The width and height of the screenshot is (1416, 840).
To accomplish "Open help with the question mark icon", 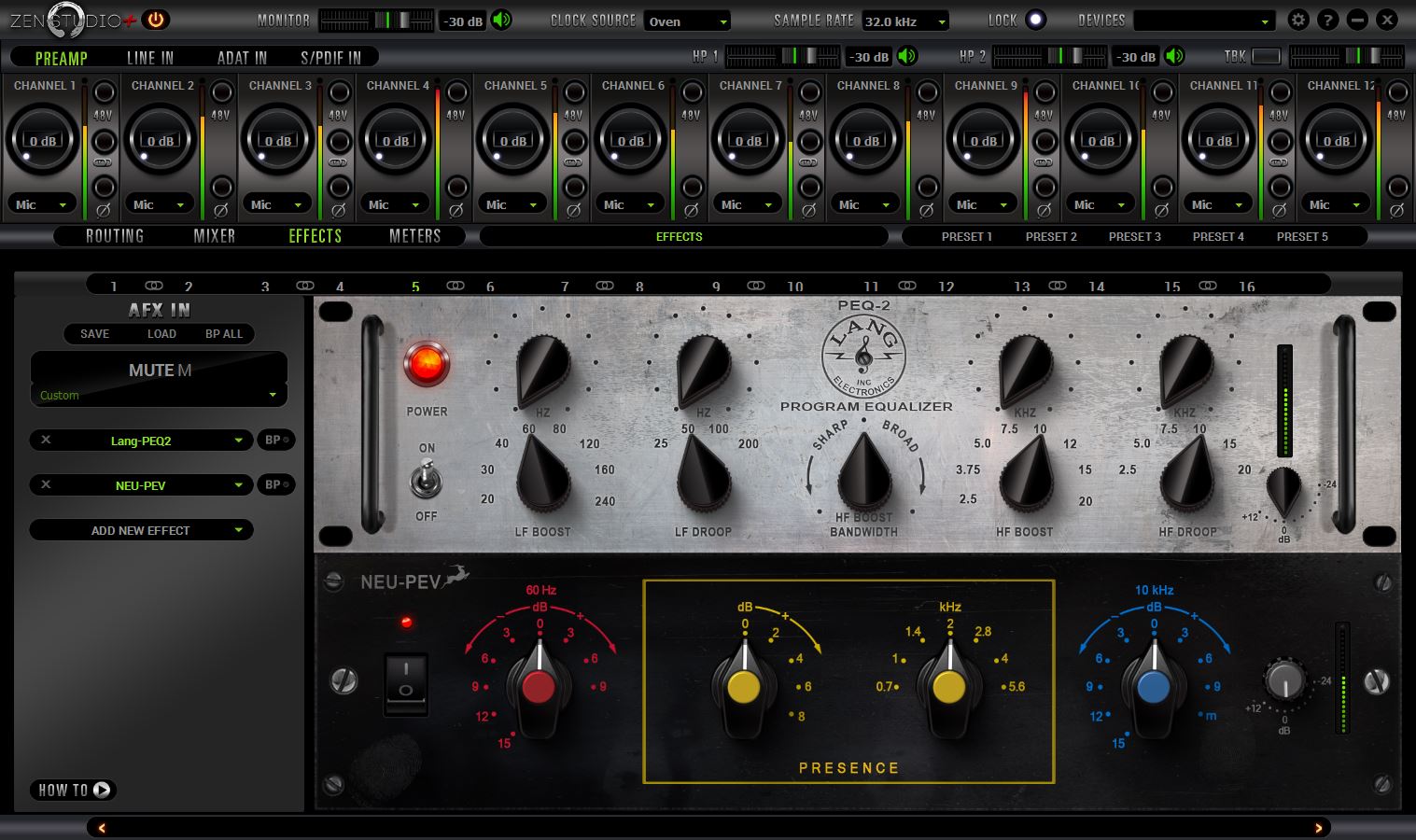I will (1328, 20).
